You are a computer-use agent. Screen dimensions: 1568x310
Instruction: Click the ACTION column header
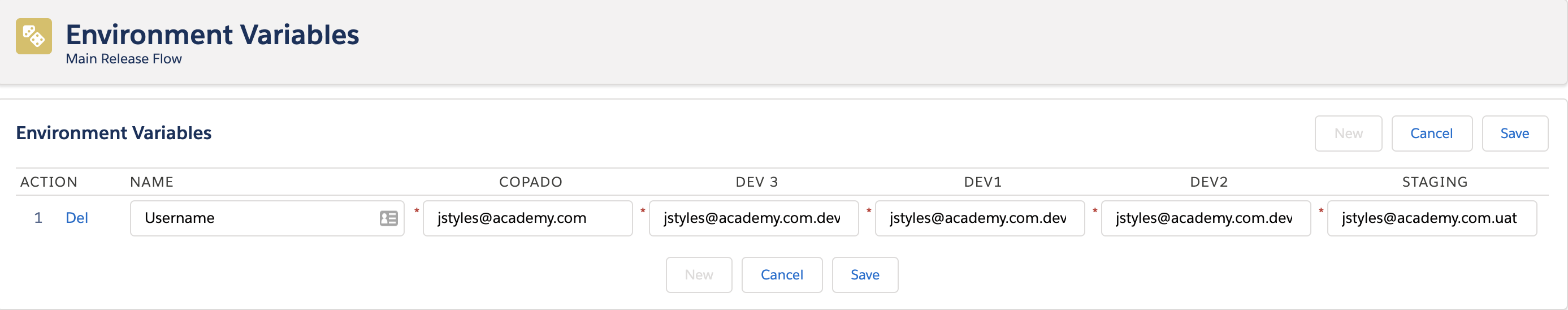49,182
